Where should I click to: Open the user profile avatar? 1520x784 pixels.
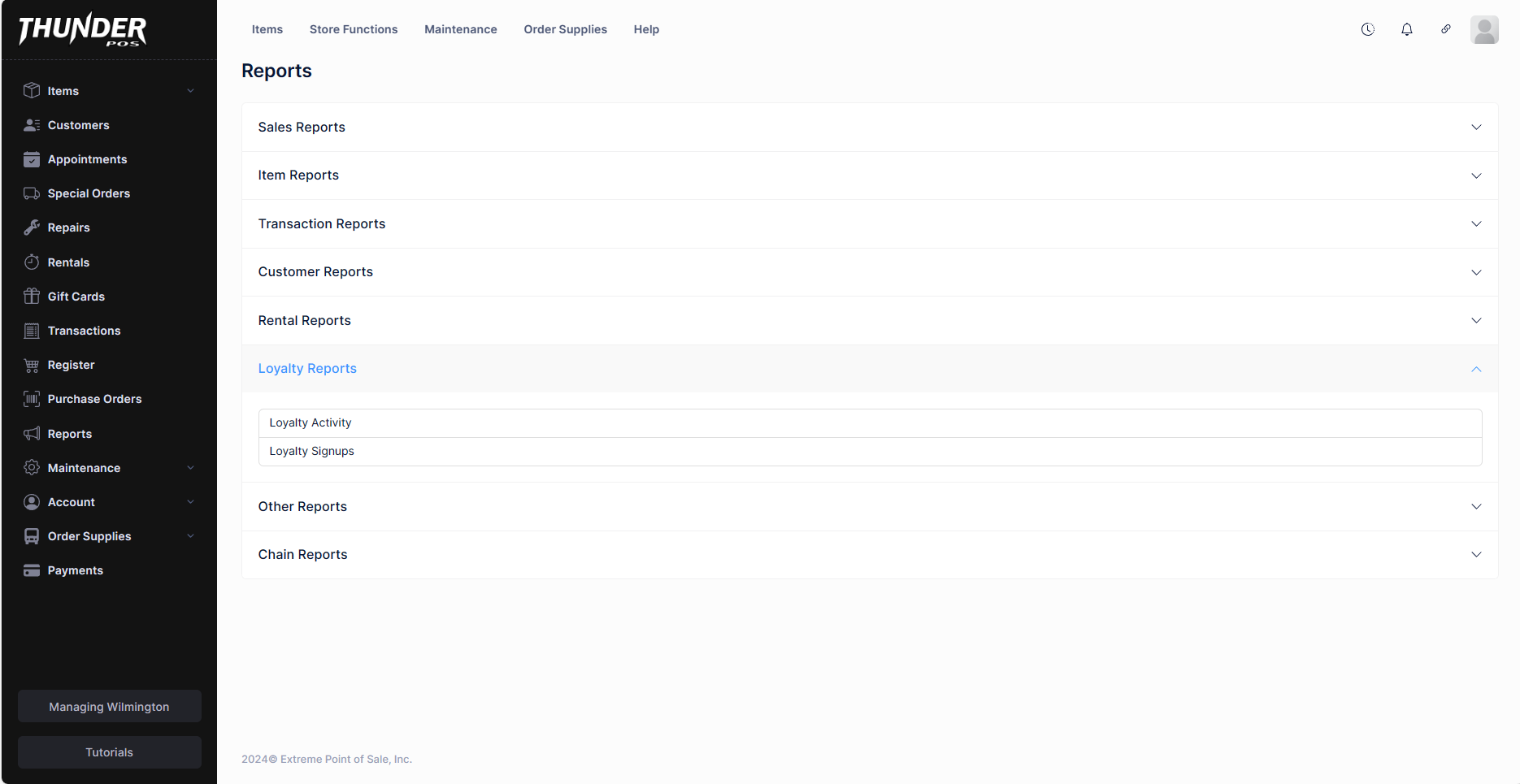1484,30
